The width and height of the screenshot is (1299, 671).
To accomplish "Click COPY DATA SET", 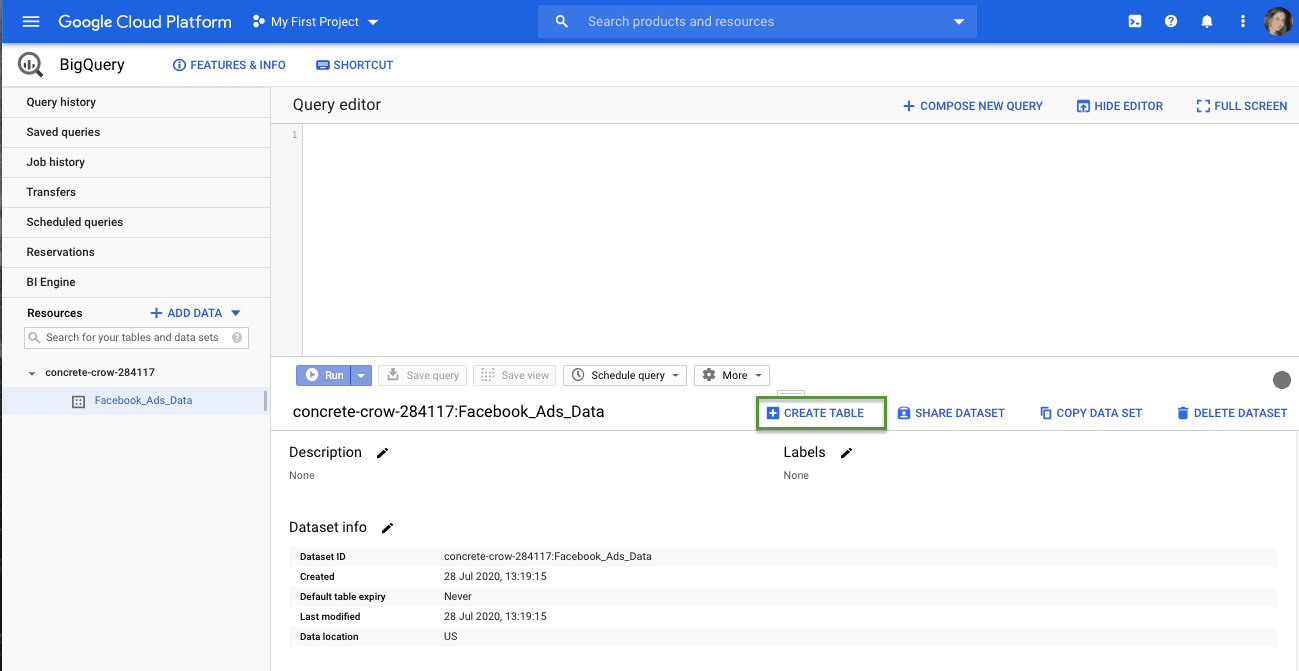I will pos(1091,413).
